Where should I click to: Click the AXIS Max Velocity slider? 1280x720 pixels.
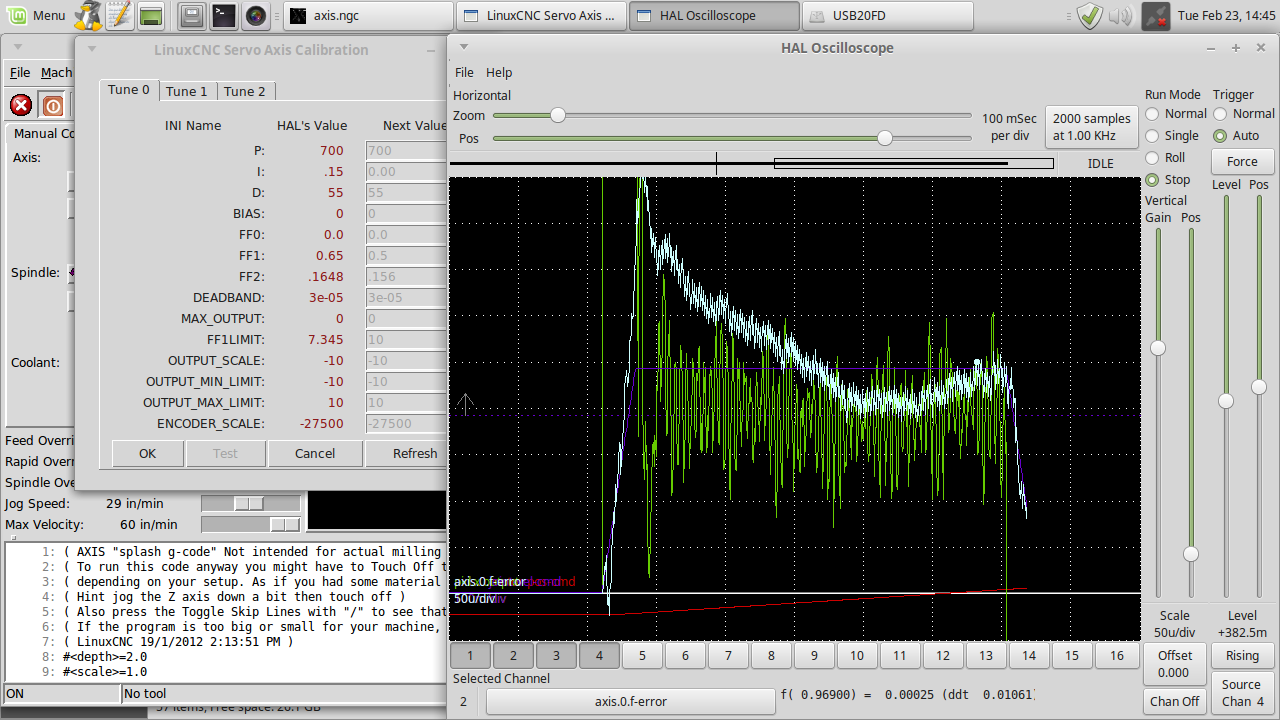pos(251,524)
